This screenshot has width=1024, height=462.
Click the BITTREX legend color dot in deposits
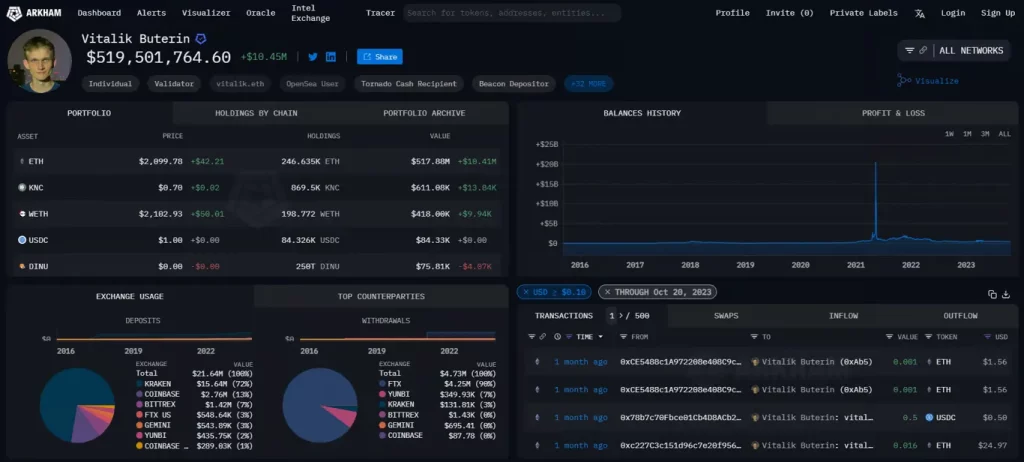click(138, 404)
